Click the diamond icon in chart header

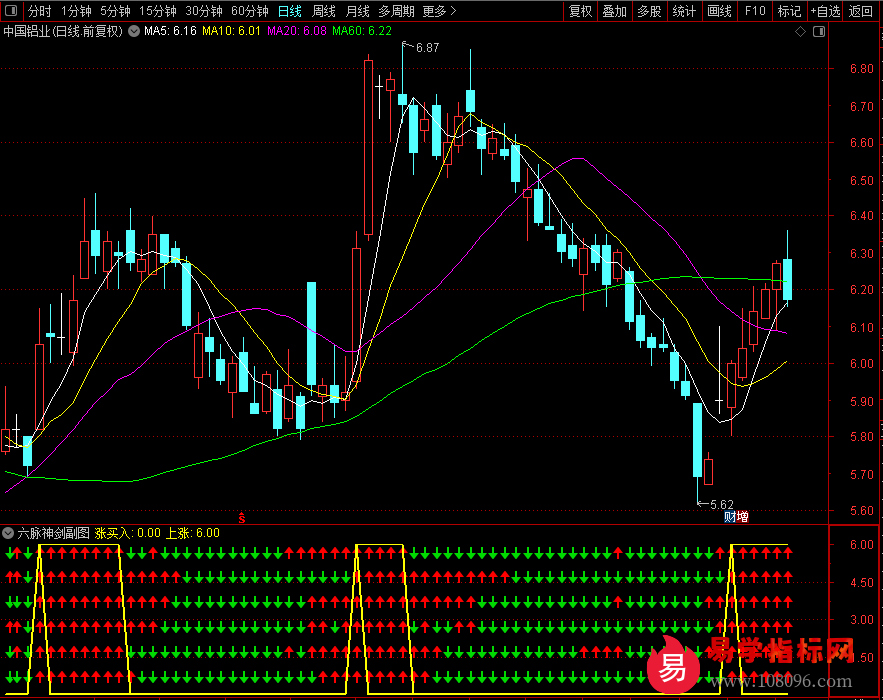tap(800, 32)
